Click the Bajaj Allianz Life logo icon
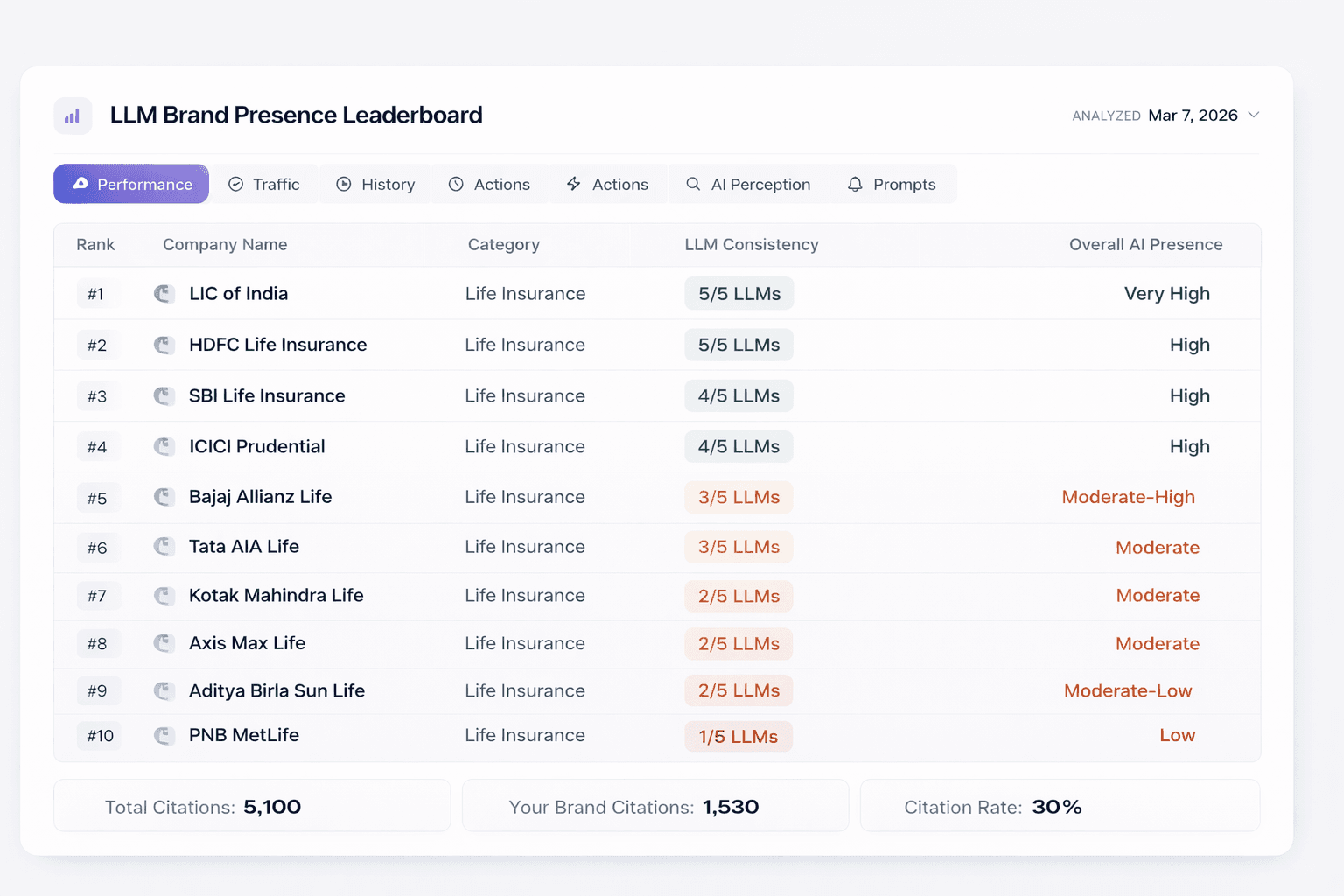The image size is (1344, 896). click(164, 497)
